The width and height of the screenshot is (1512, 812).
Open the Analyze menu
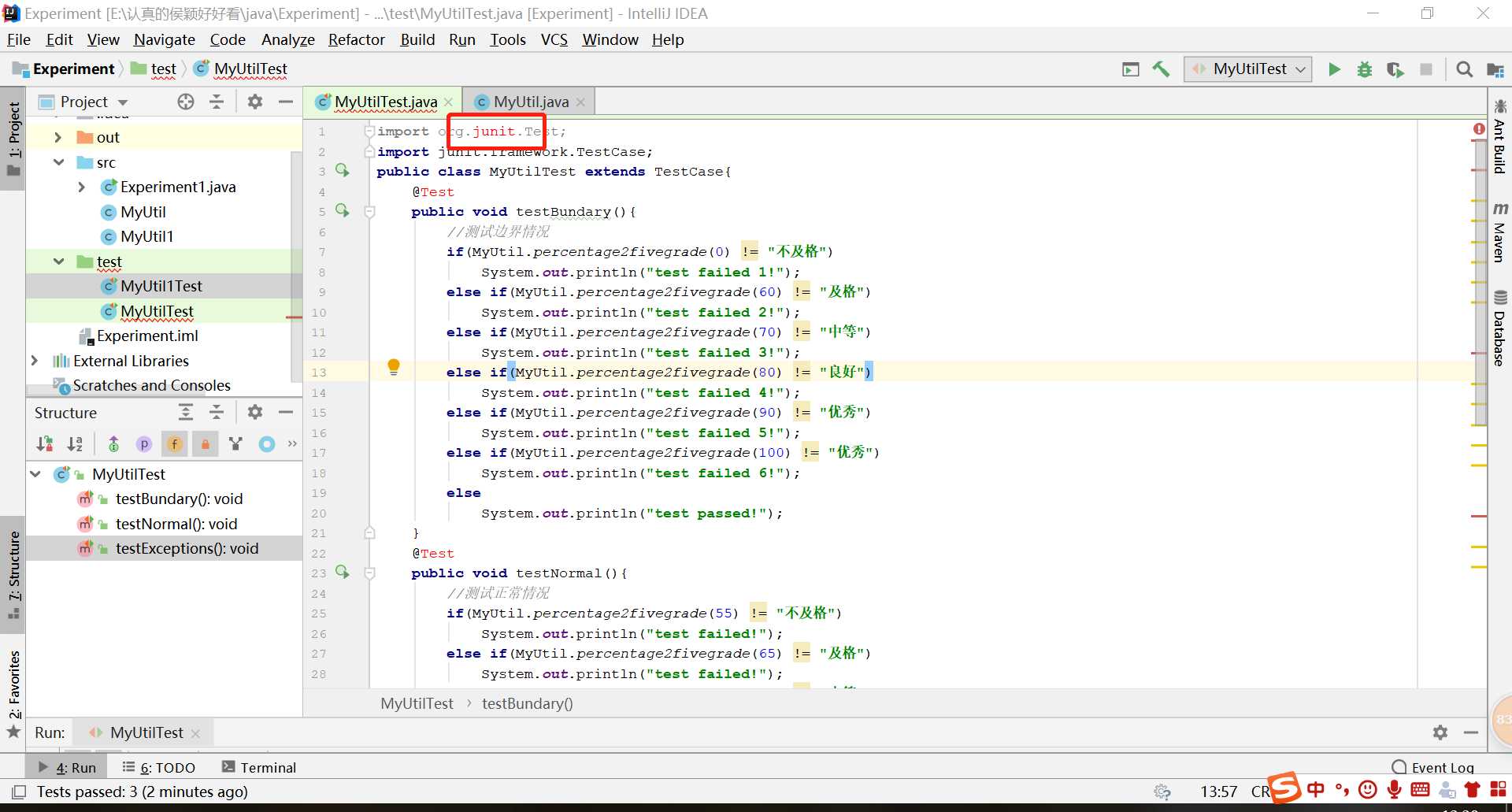point(287,39)
